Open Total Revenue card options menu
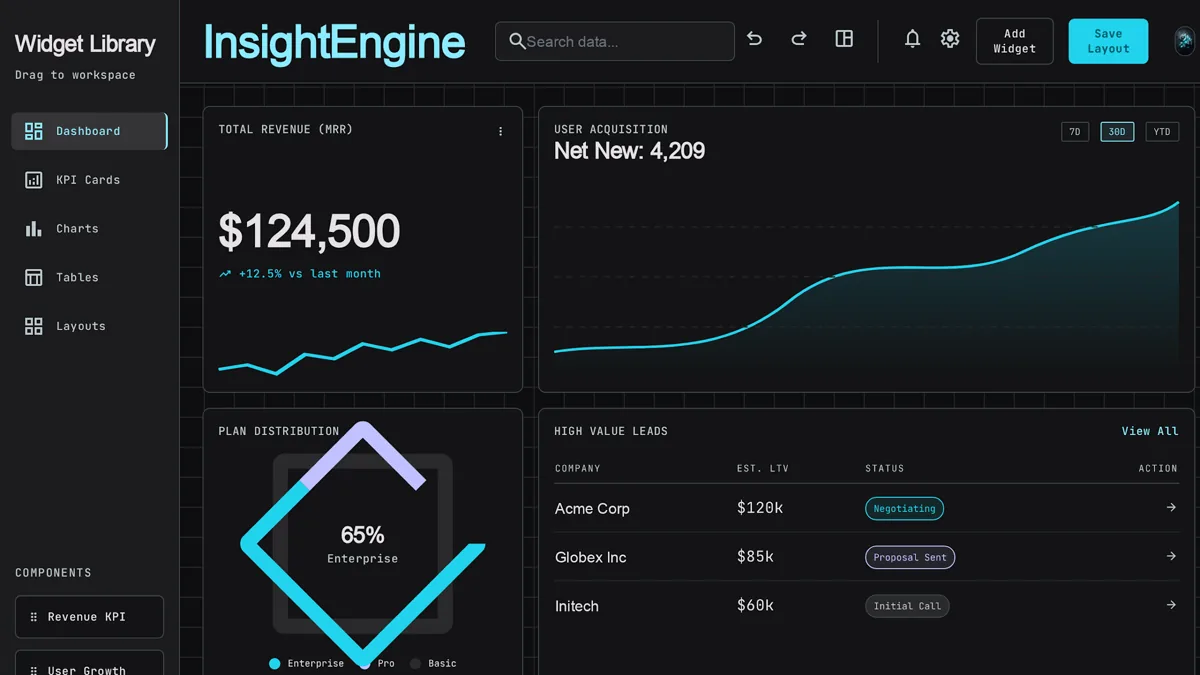This screenshot has height=675, width=1200. (x=501, y=131)
